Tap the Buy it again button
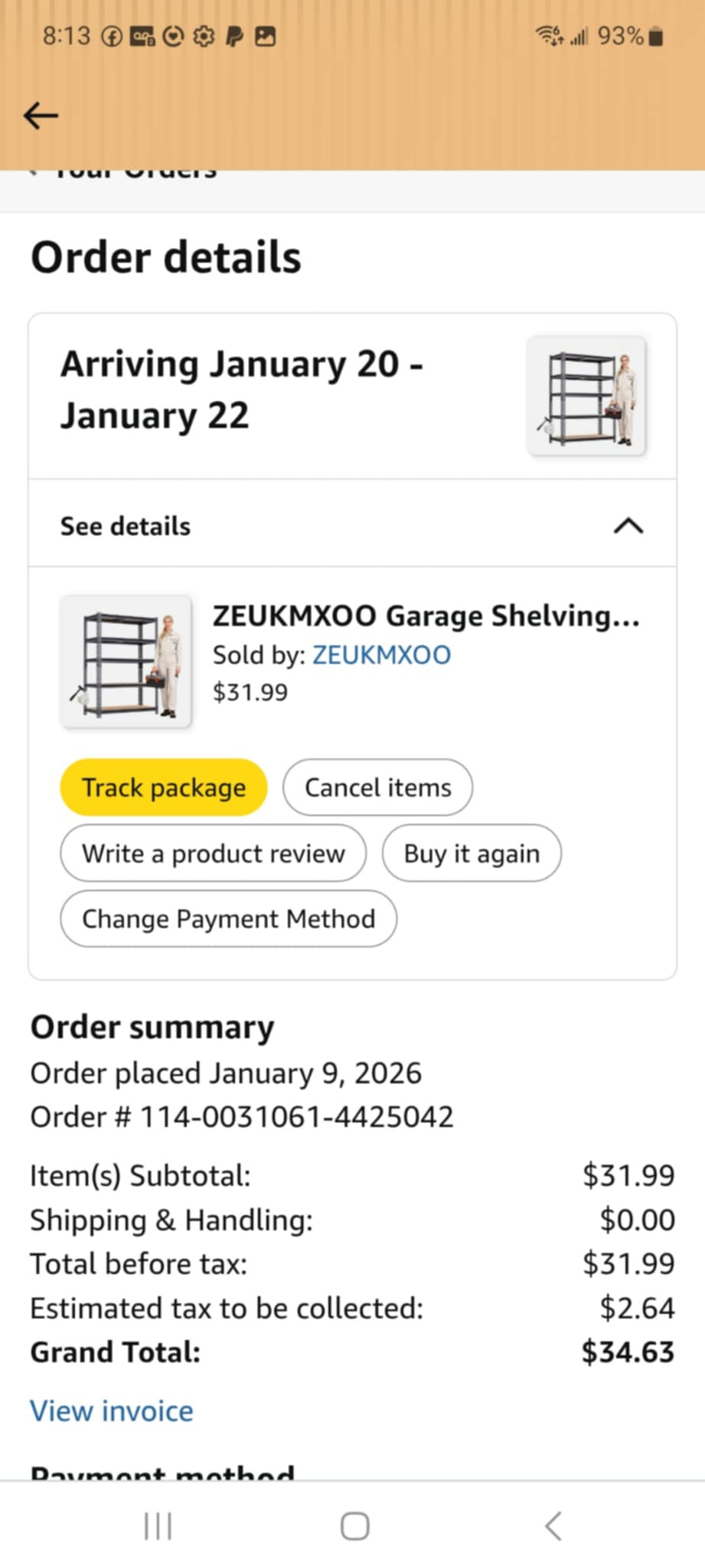 (x=472, y=853)
